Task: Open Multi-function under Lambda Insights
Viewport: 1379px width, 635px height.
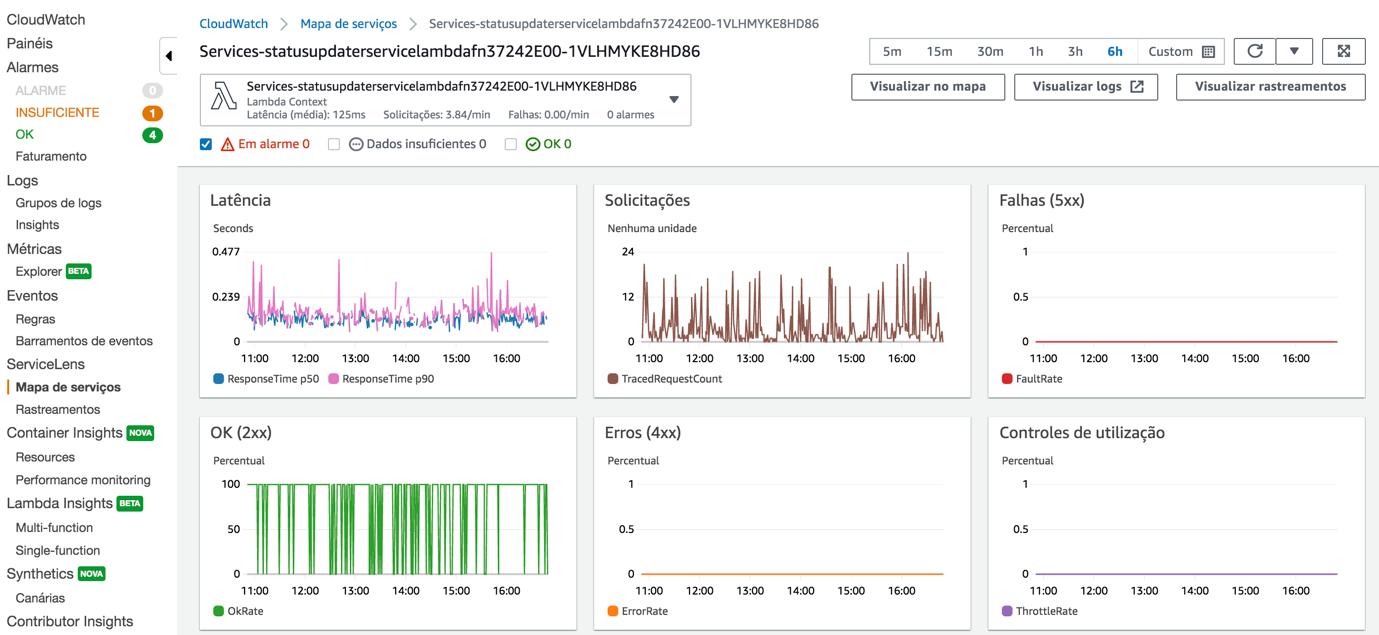Action: click(54, 528)
